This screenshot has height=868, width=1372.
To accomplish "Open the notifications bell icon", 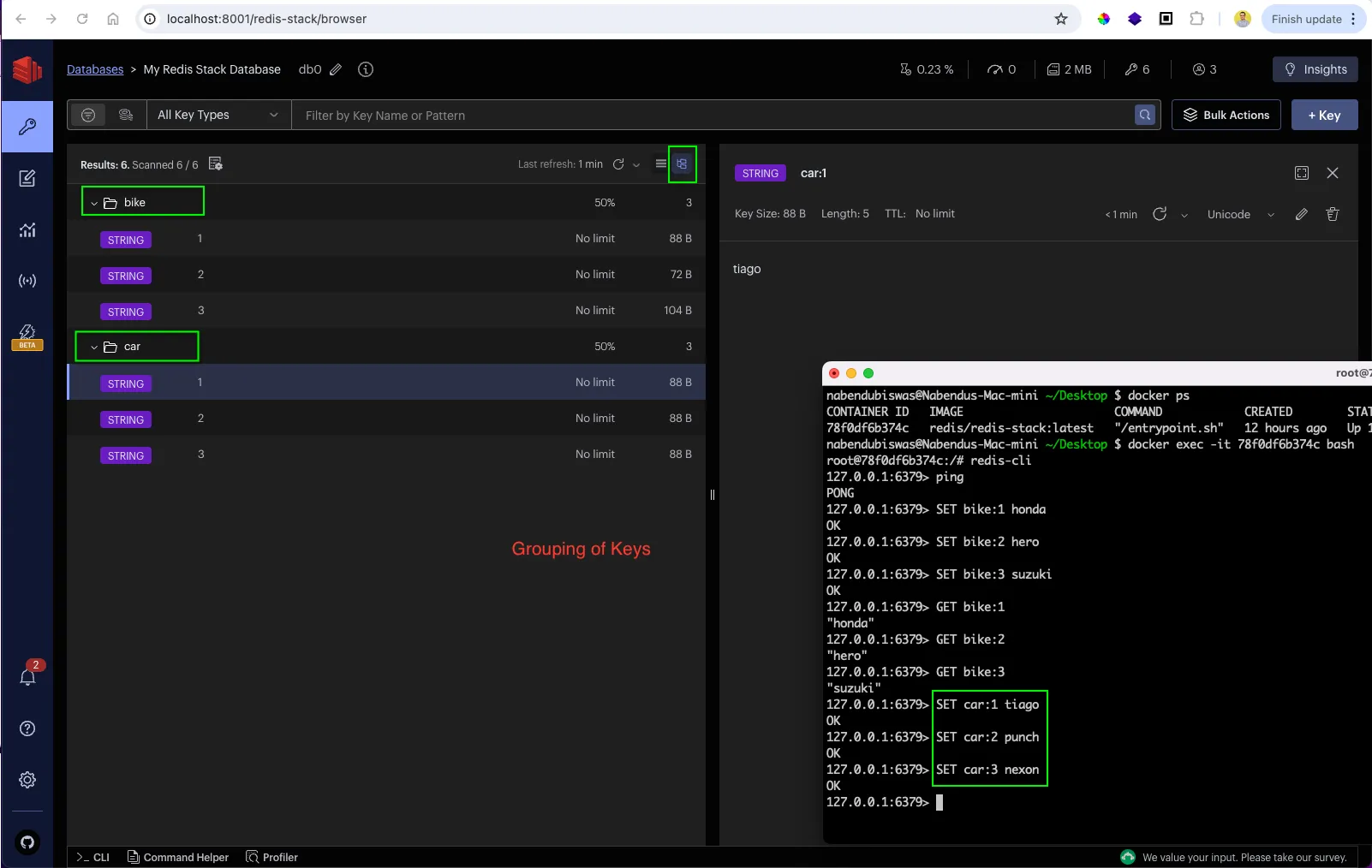I will click(x=27, y=677).
